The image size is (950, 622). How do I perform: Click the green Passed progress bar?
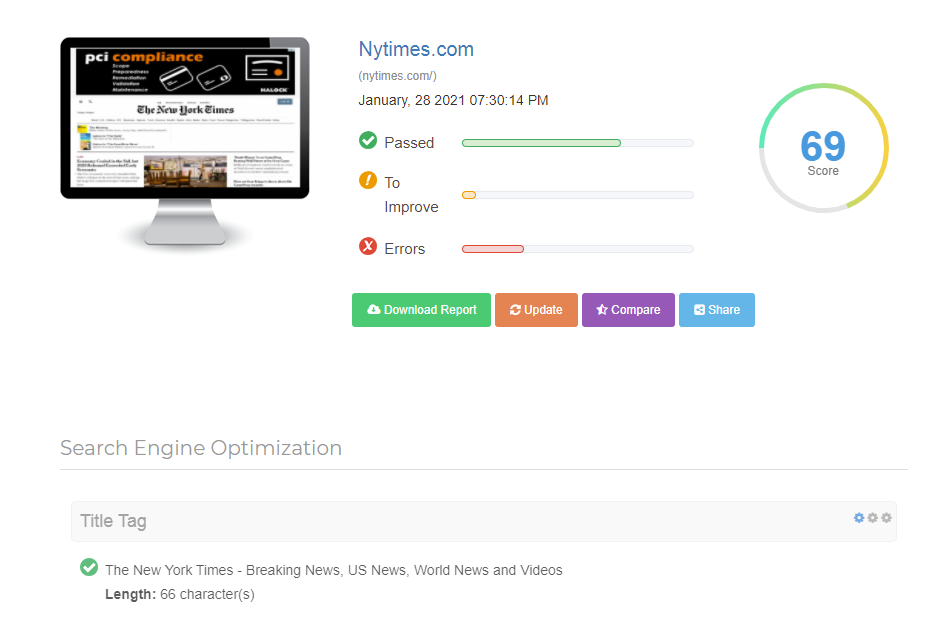(577, 143)
